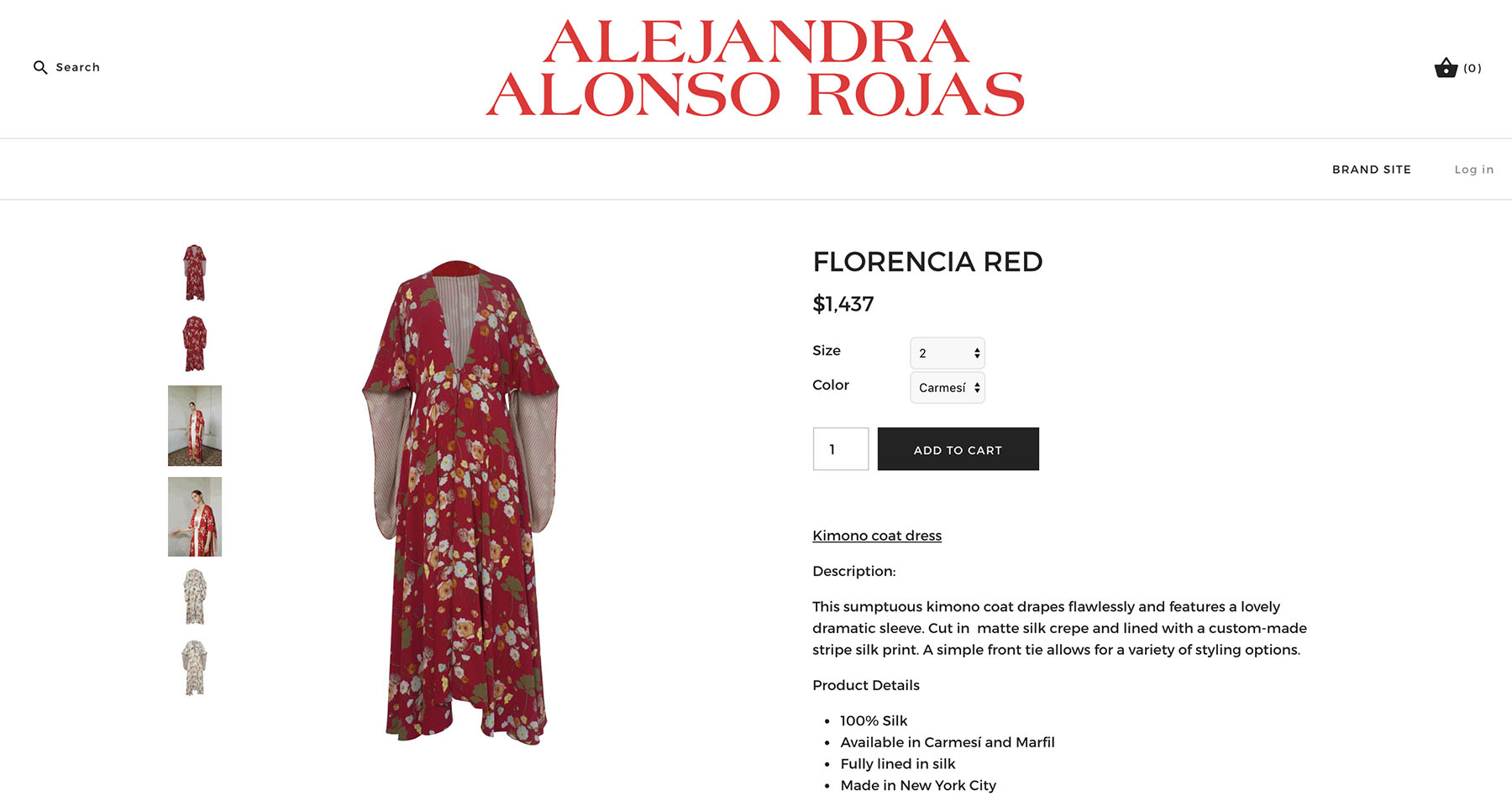Click the search magnifier icon

coord(40,67)
